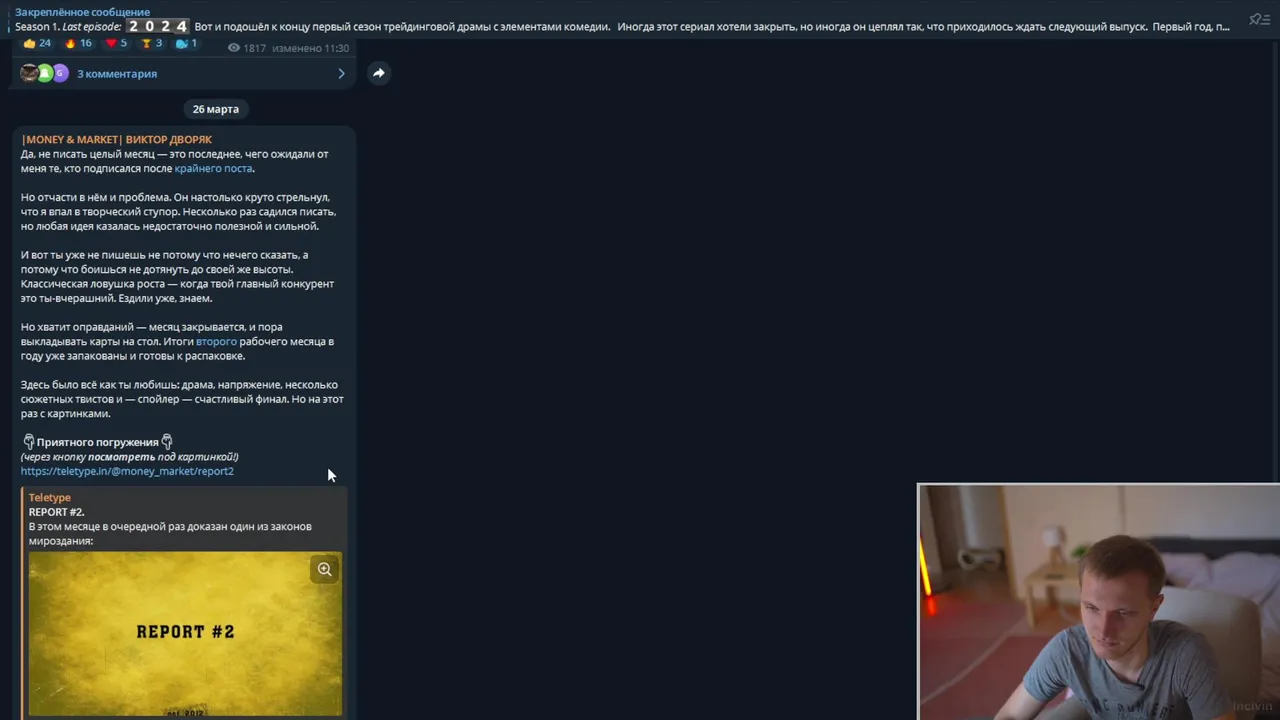The height and width of the screenshot is (720, 1280).
Task: Click the thumbs-up reaction with 24
Action: click(37, 43)
